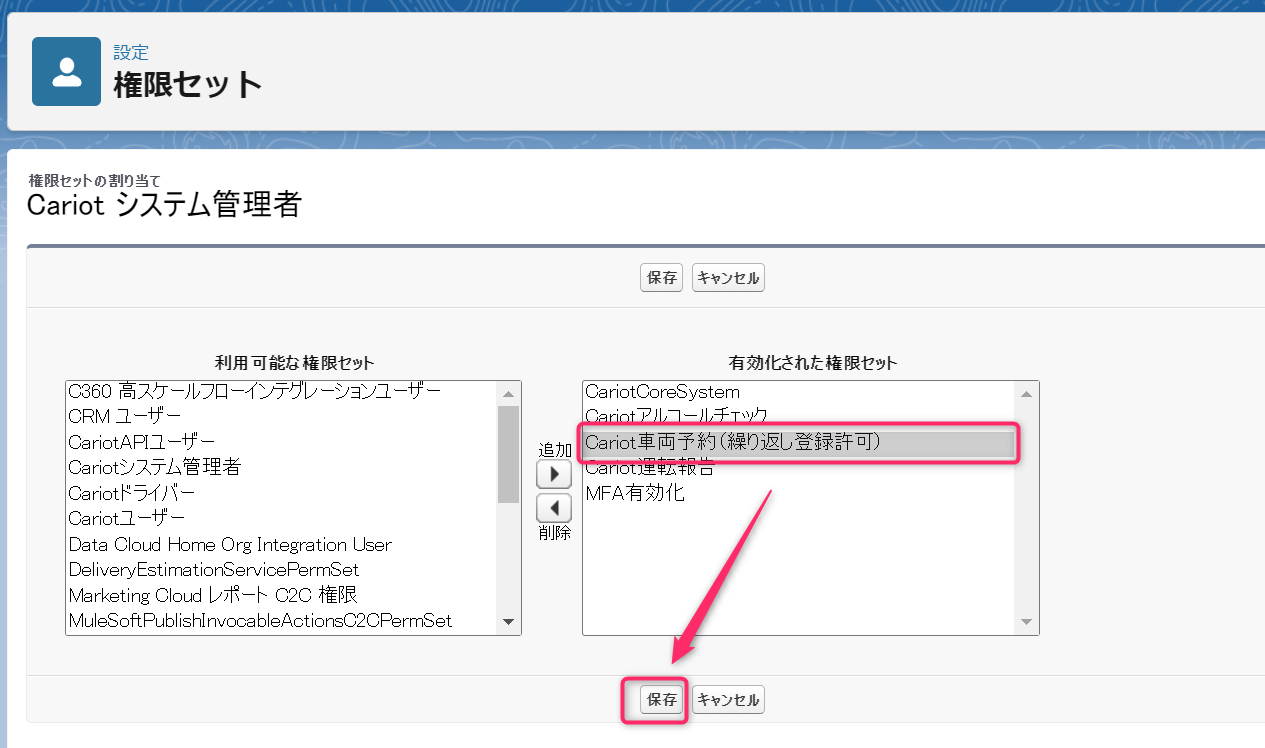Click the permission set user icon in header
Screen dimensions: 1265x748
click(67, 71)
